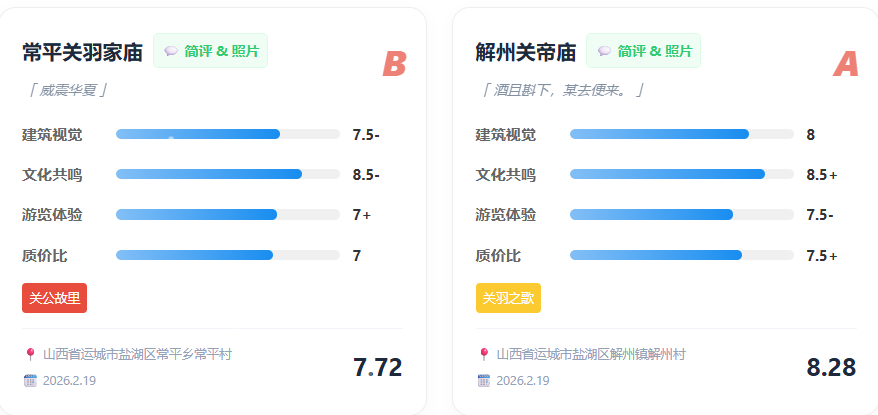
Task: Click the red 关公故里 tag
Action: click(x=55, y=298)
